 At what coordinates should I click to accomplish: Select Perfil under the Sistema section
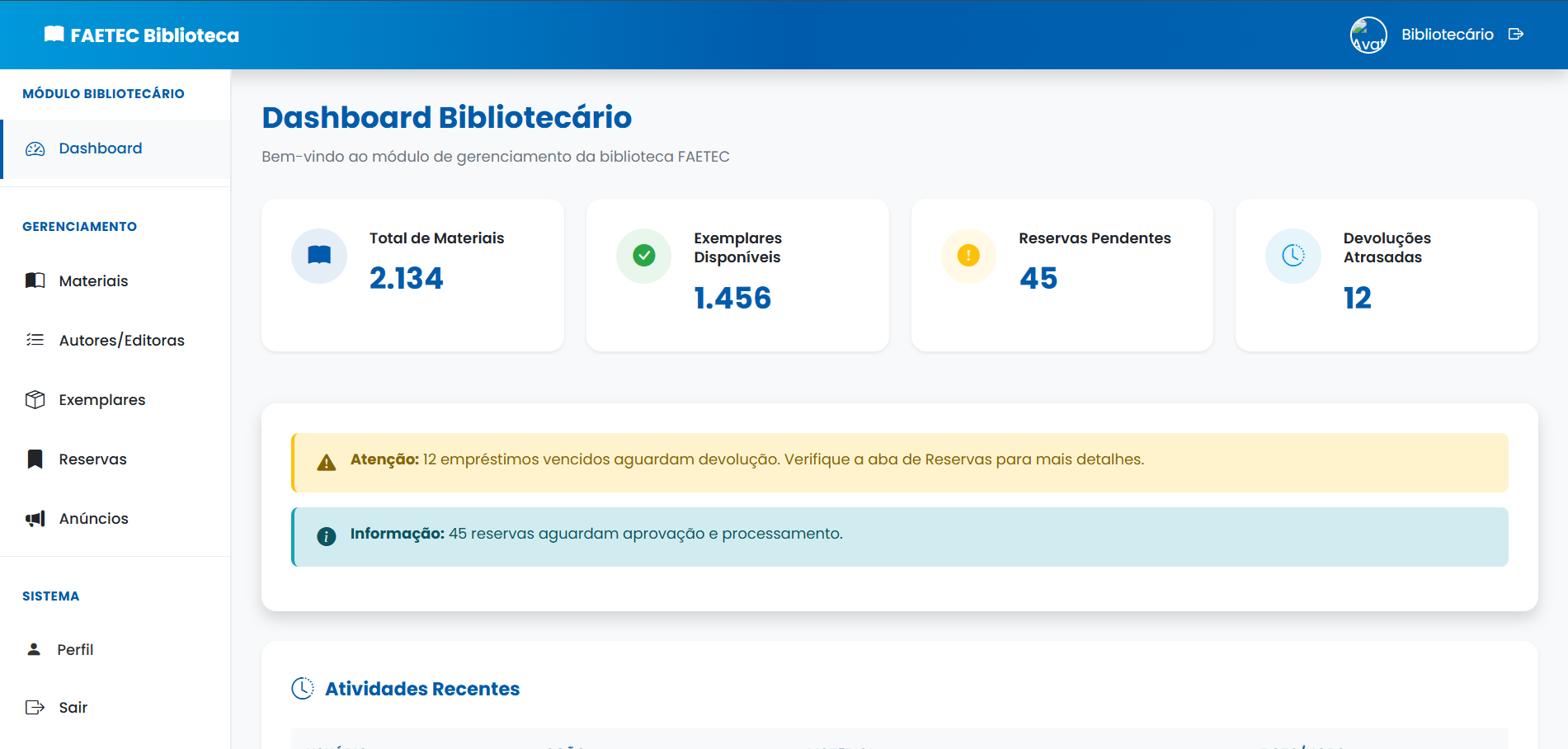tap(75, 649)
